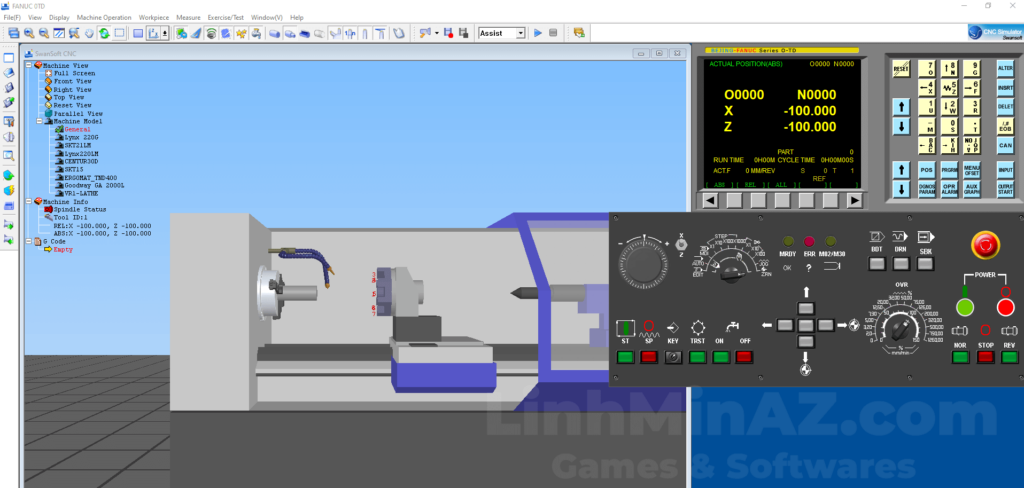Click the right arrow softkey below screen
The width and height of the screenshot is (1024, 488).
click(x=855, y=201)
